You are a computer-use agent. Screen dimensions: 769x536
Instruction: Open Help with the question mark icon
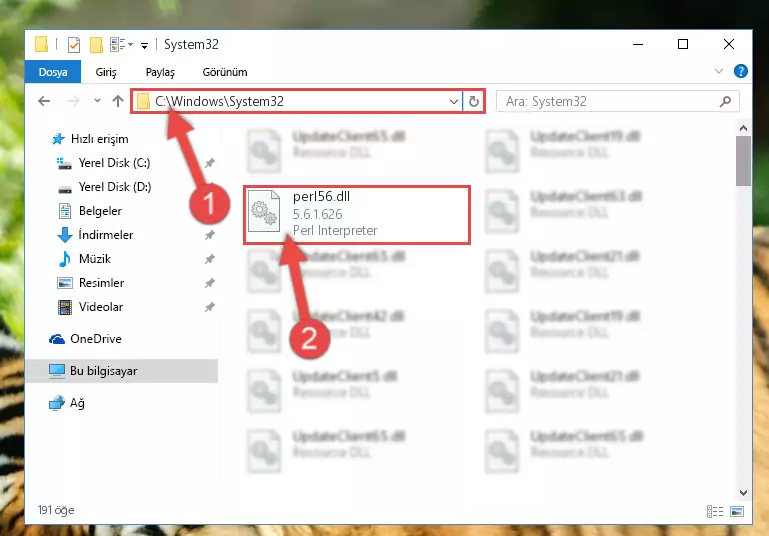click(741, 71)
